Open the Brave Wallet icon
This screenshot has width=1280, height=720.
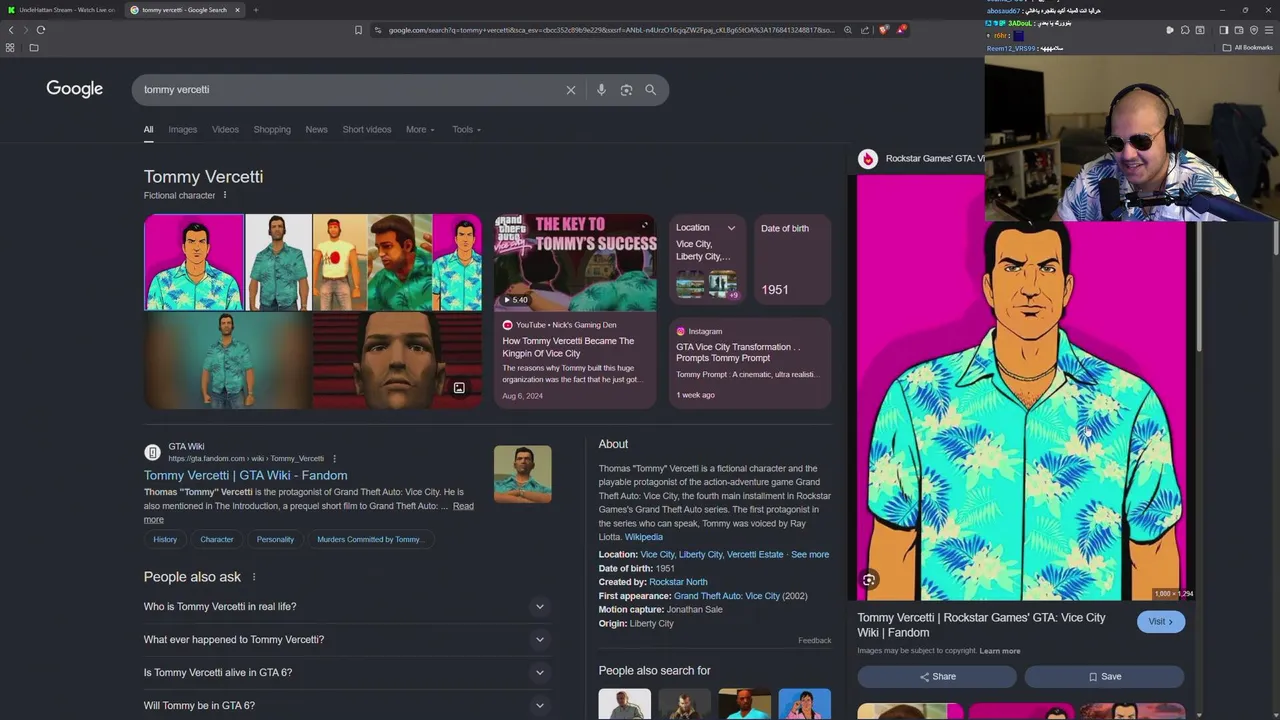pyautogui.click(x=1238, y=30)
